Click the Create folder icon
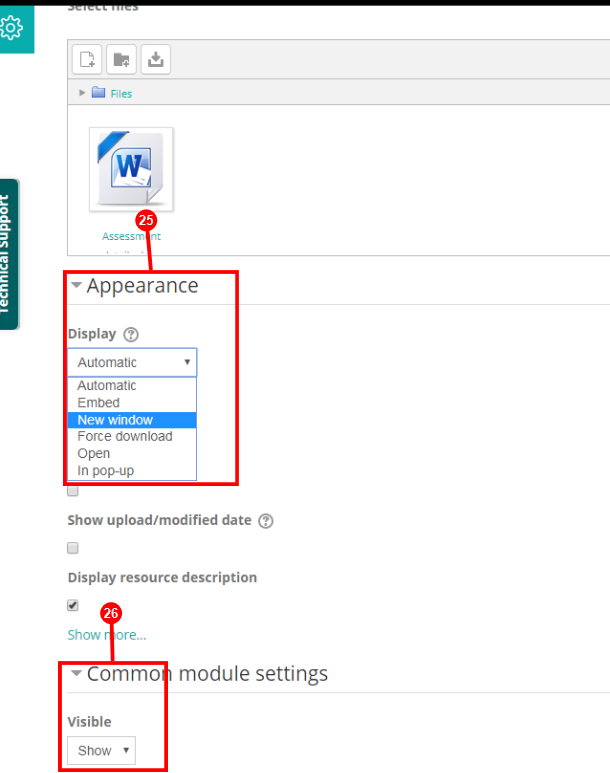 (121, 59)
